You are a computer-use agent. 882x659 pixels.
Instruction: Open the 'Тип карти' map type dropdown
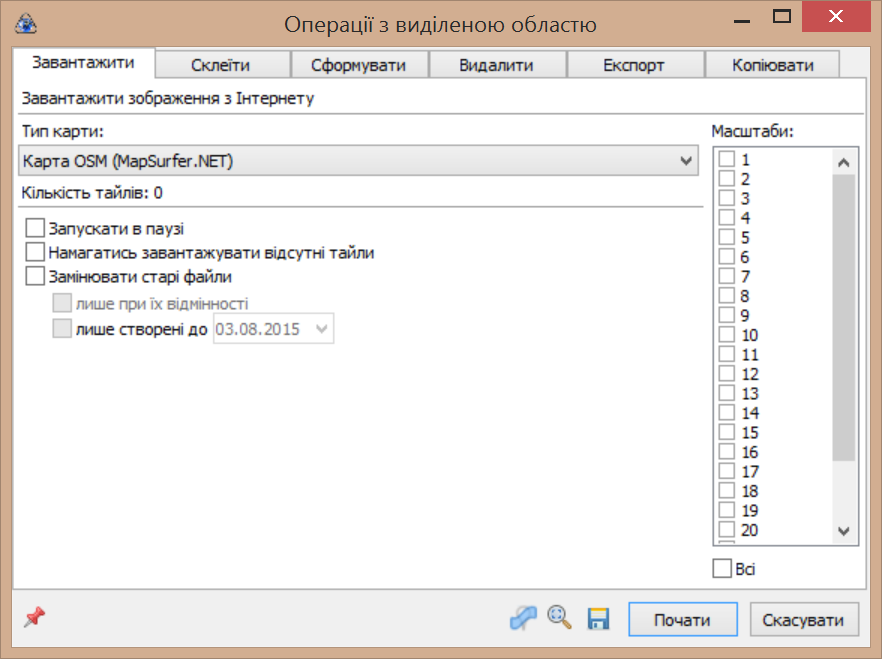point(358,160)
